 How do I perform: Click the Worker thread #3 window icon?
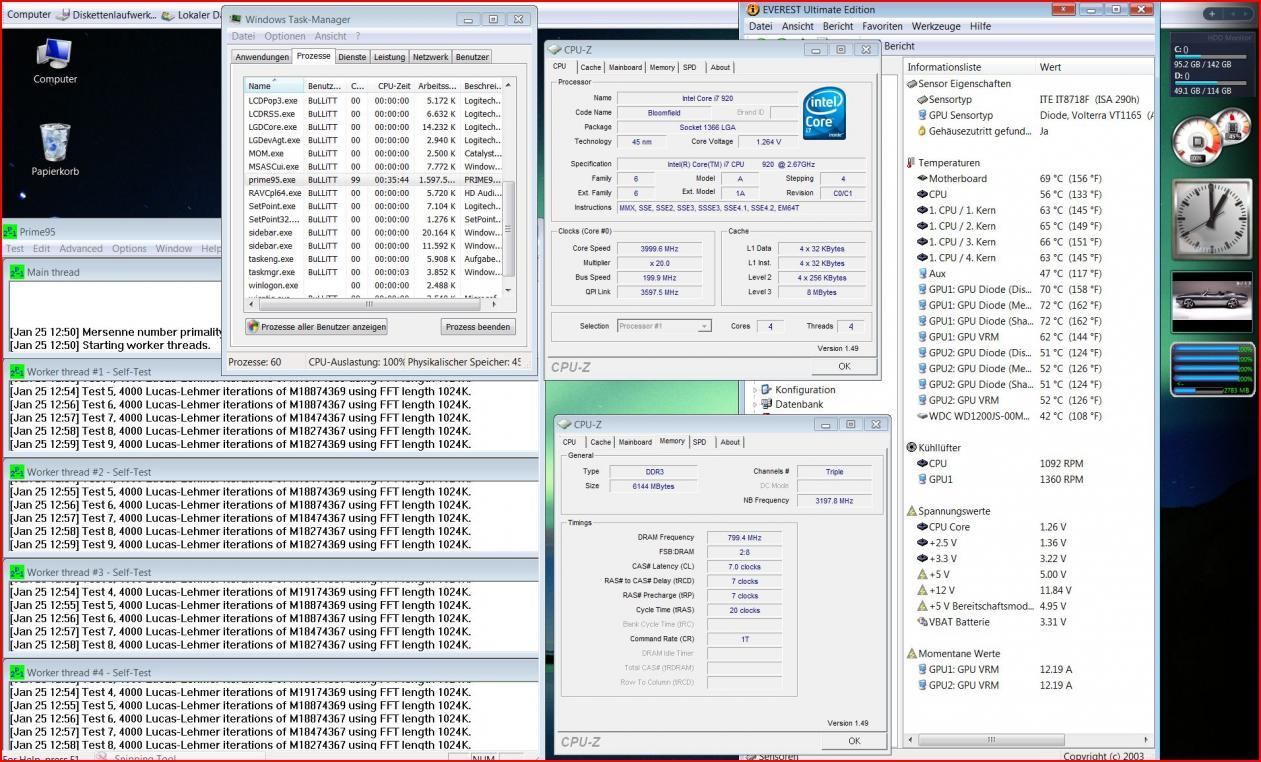coord(17,572)
